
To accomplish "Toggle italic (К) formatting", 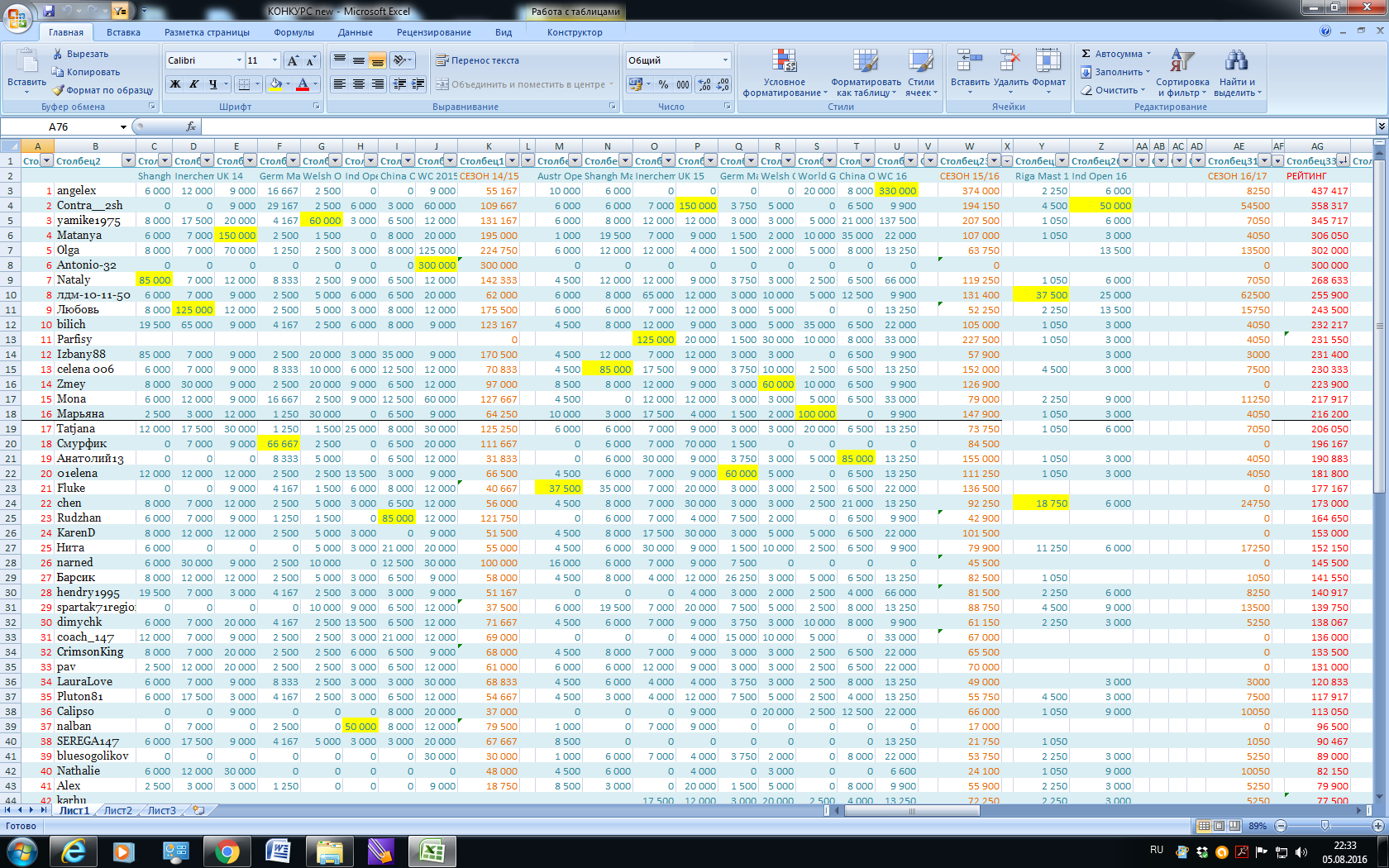I will 194,84.
